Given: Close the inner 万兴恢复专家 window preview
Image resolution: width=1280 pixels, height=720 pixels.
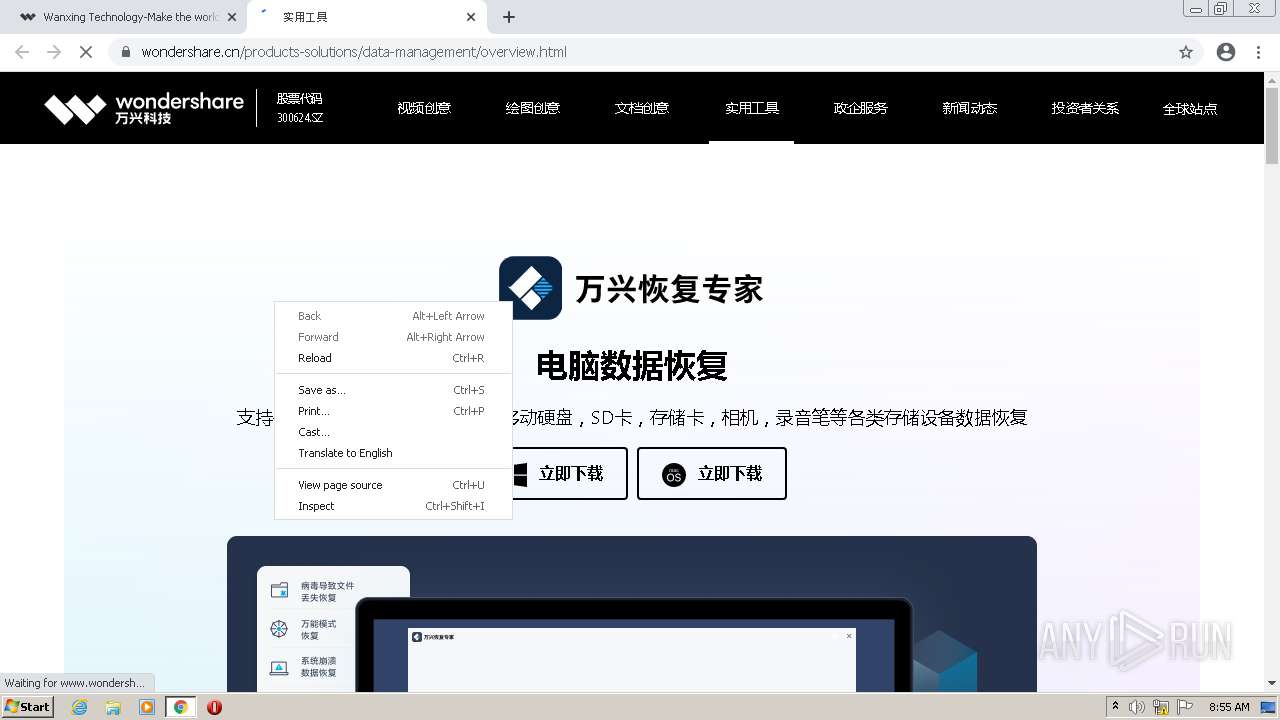Looking at the screenshot, I should [849, 636].
